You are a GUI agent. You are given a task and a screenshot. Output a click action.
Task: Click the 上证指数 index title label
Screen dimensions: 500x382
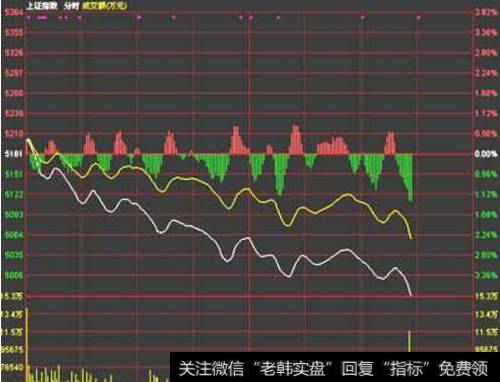tap(42, 6)
